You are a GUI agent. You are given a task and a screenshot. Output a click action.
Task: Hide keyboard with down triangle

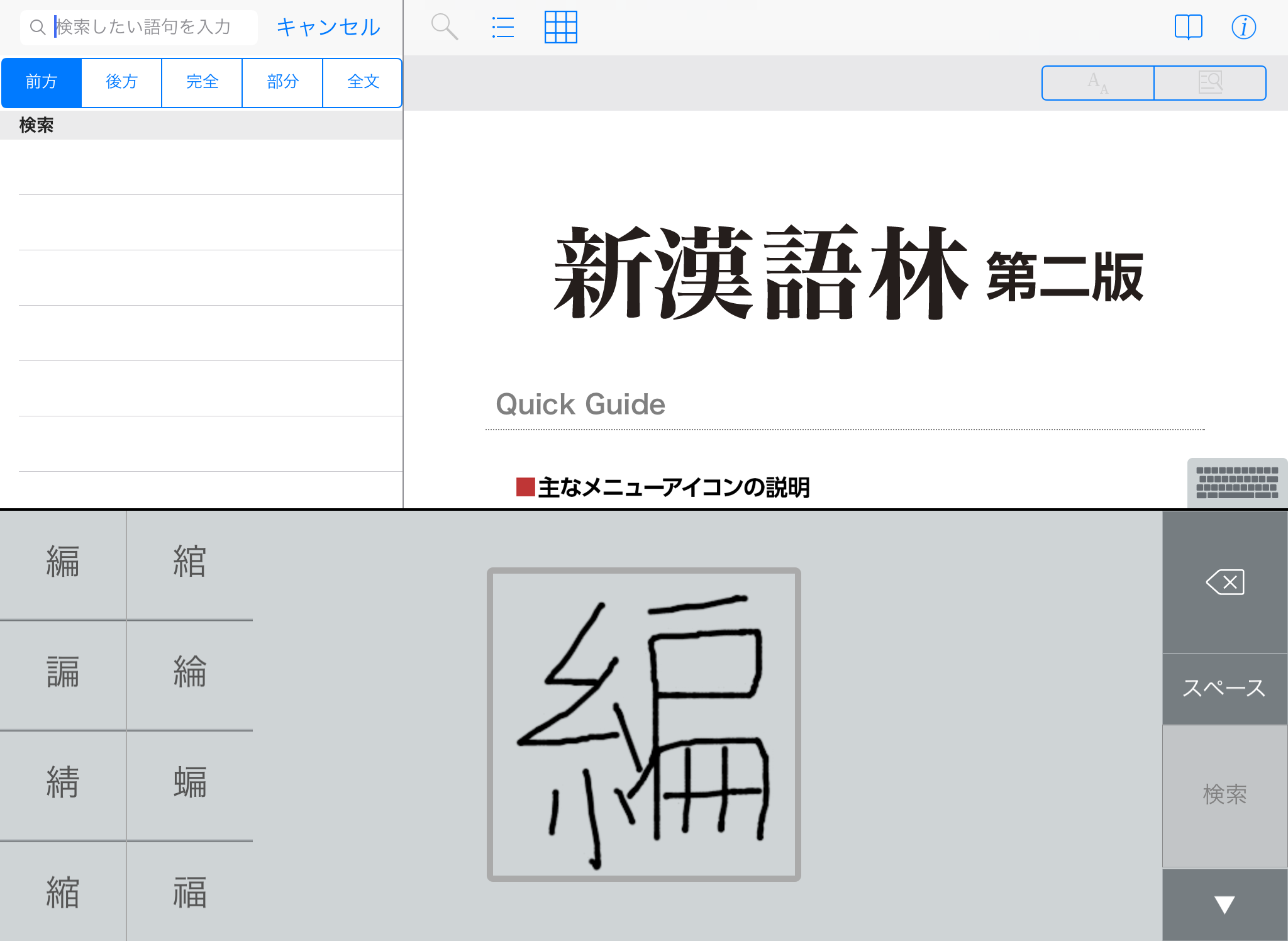(x=1224, y=905)
